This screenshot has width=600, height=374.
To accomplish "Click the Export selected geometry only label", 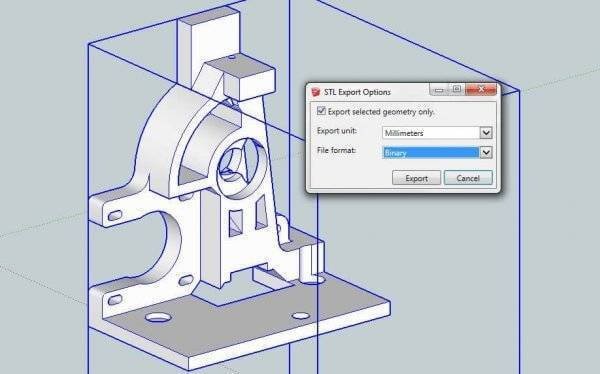I will coord(381,112).
